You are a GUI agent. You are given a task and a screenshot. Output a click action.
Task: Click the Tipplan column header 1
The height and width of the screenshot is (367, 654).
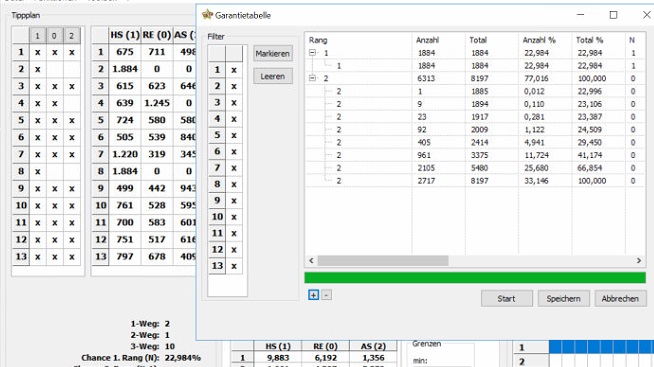tap(38, 36)
